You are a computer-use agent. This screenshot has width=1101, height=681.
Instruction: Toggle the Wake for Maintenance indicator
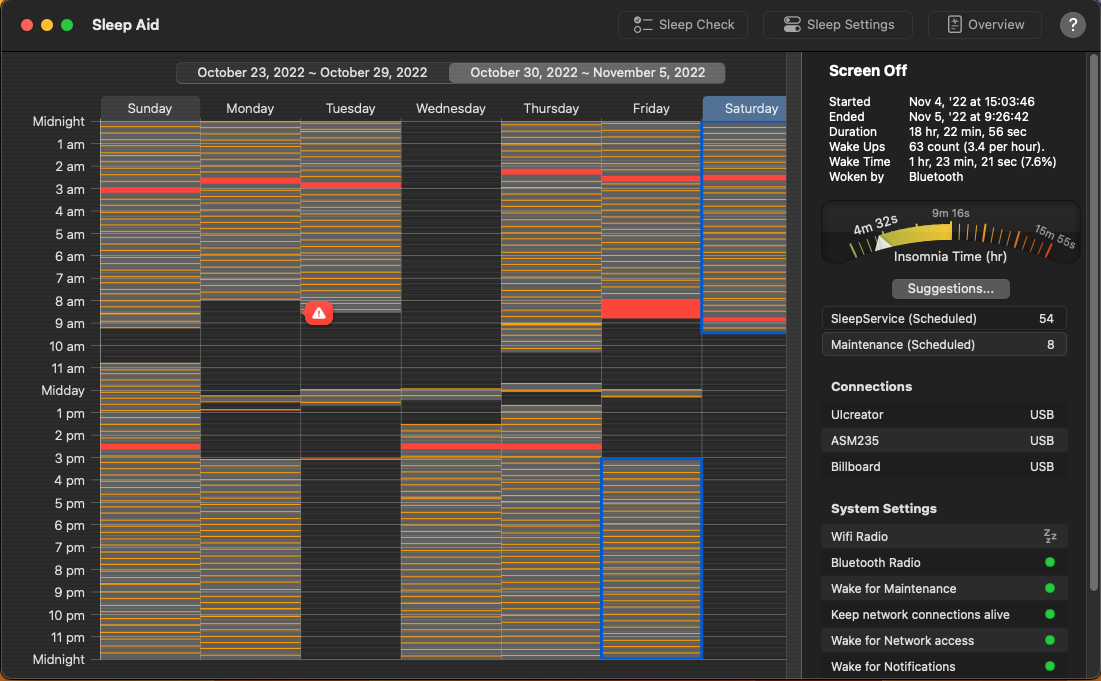tap(1050, 588)
